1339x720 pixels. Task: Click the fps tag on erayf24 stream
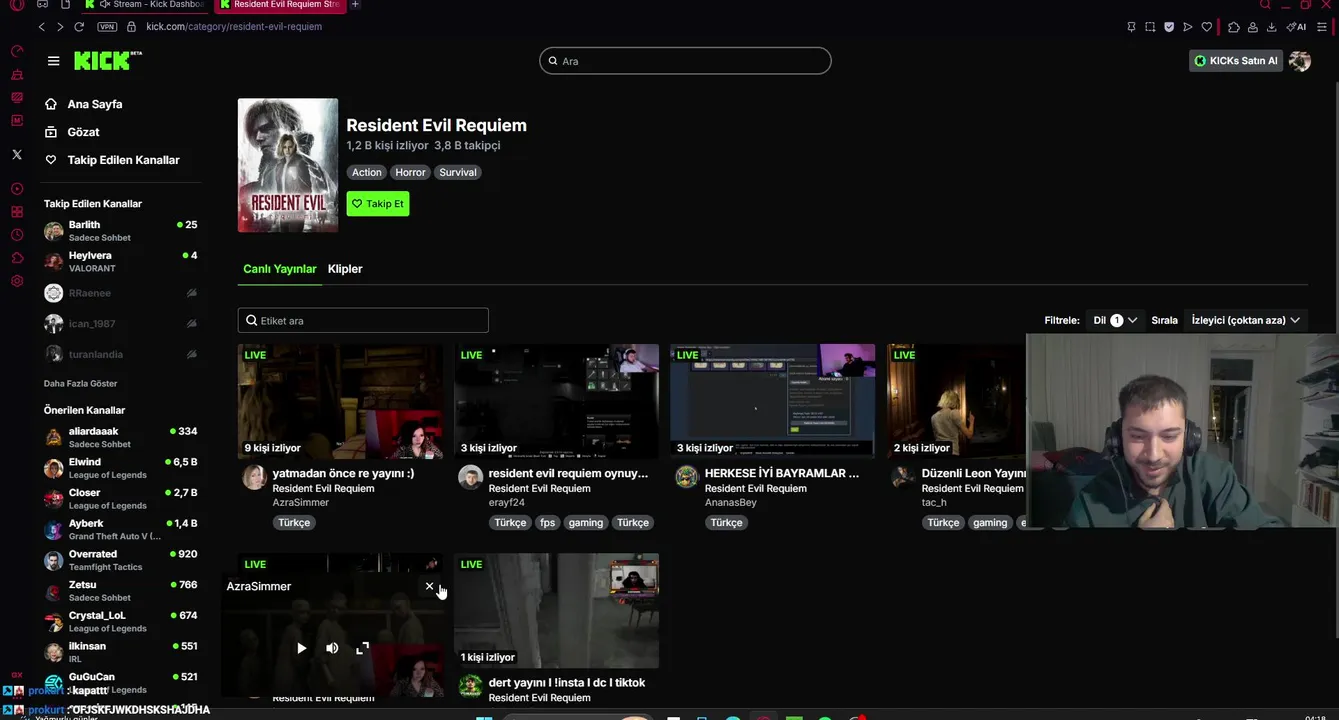coord(547,522)
